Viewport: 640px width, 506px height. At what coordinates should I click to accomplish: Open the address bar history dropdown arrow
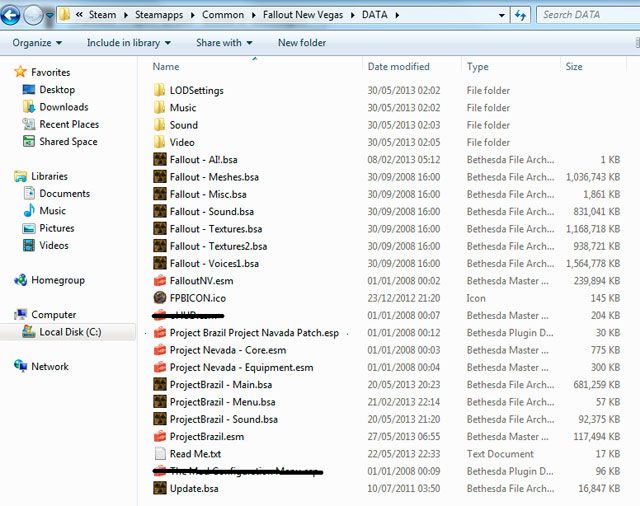click(501, 16)
